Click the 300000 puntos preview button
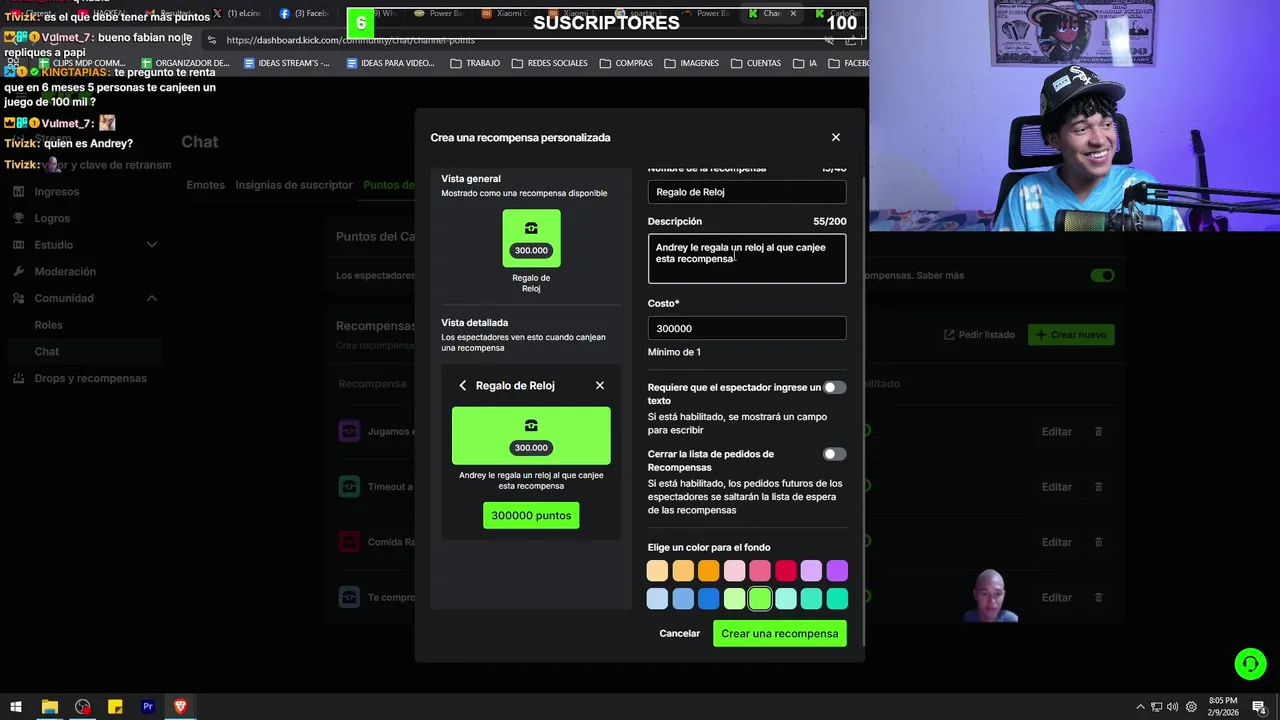Screen dimensions: 1280x720 click(x=531, y=515)
